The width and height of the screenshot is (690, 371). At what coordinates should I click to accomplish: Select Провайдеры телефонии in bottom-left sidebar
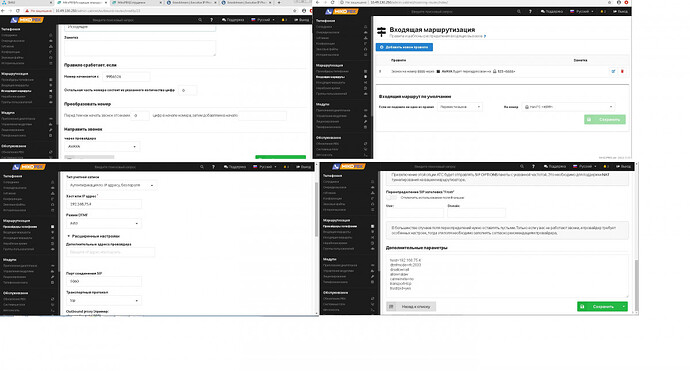coord(20,227)
